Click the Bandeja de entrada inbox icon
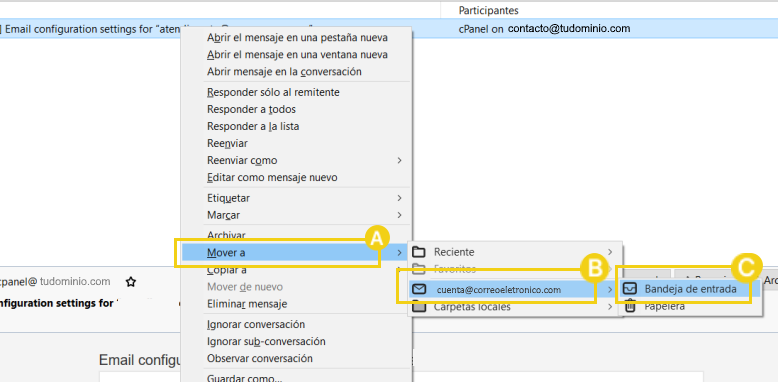The image size is (778, 382). coord(630,289)
